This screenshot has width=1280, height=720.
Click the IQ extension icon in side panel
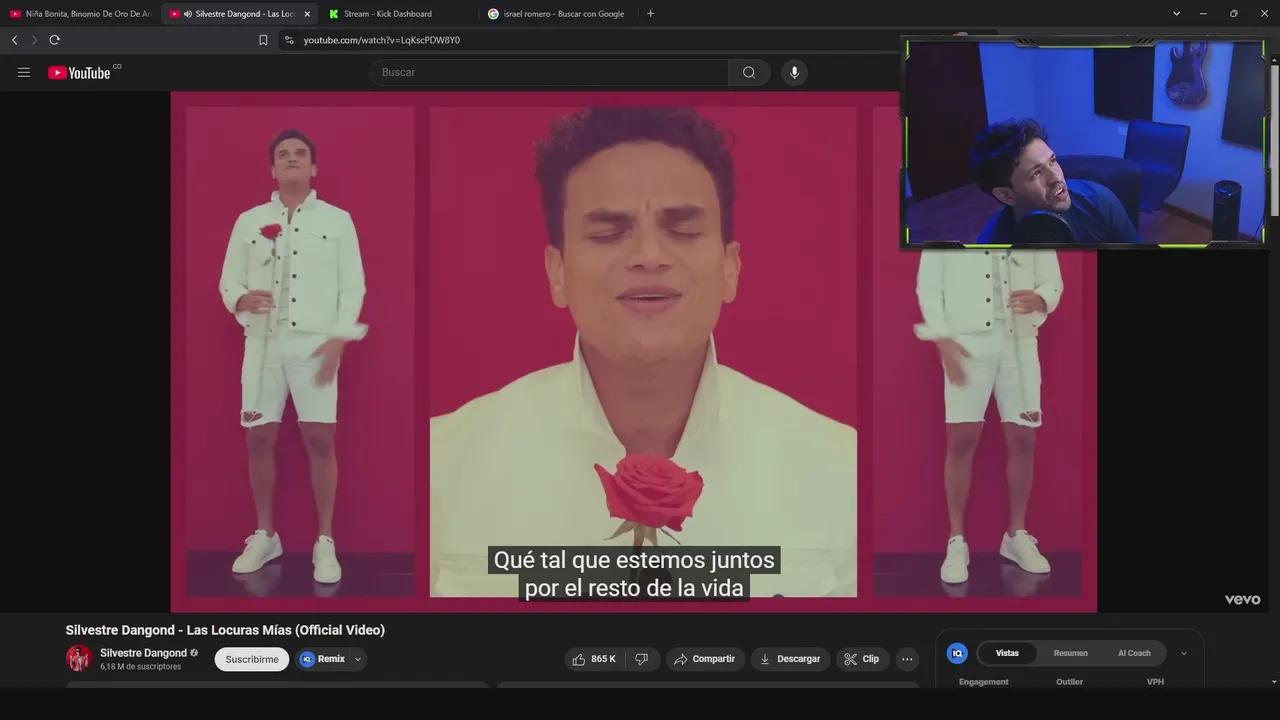957,653
